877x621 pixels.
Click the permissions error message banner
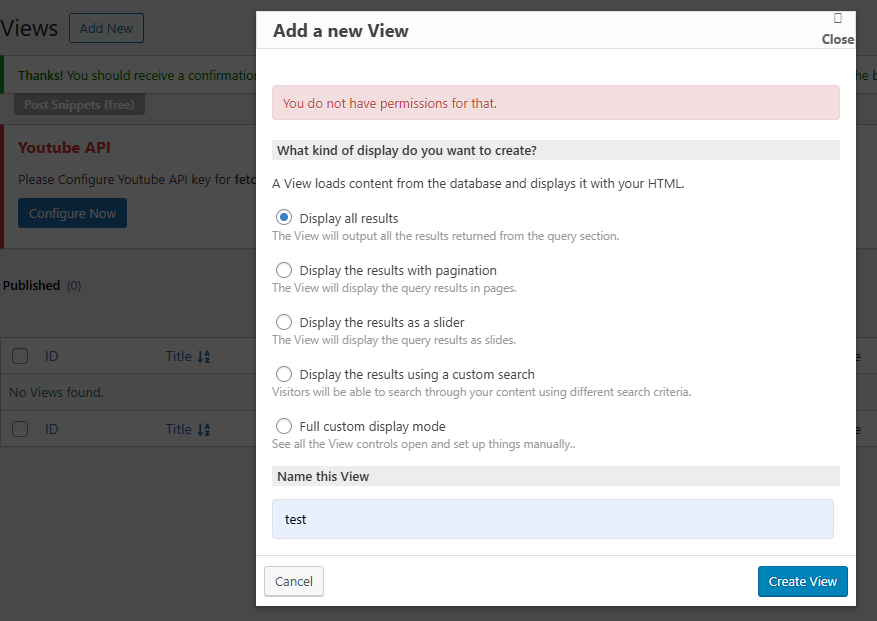click(x=555, y=103)
